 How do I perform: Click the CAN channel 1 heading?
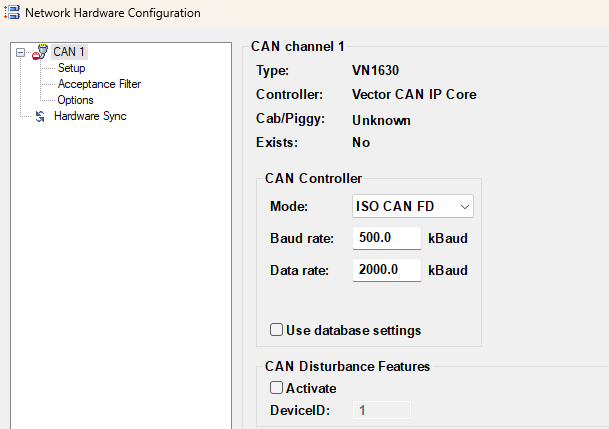(298, 47)
